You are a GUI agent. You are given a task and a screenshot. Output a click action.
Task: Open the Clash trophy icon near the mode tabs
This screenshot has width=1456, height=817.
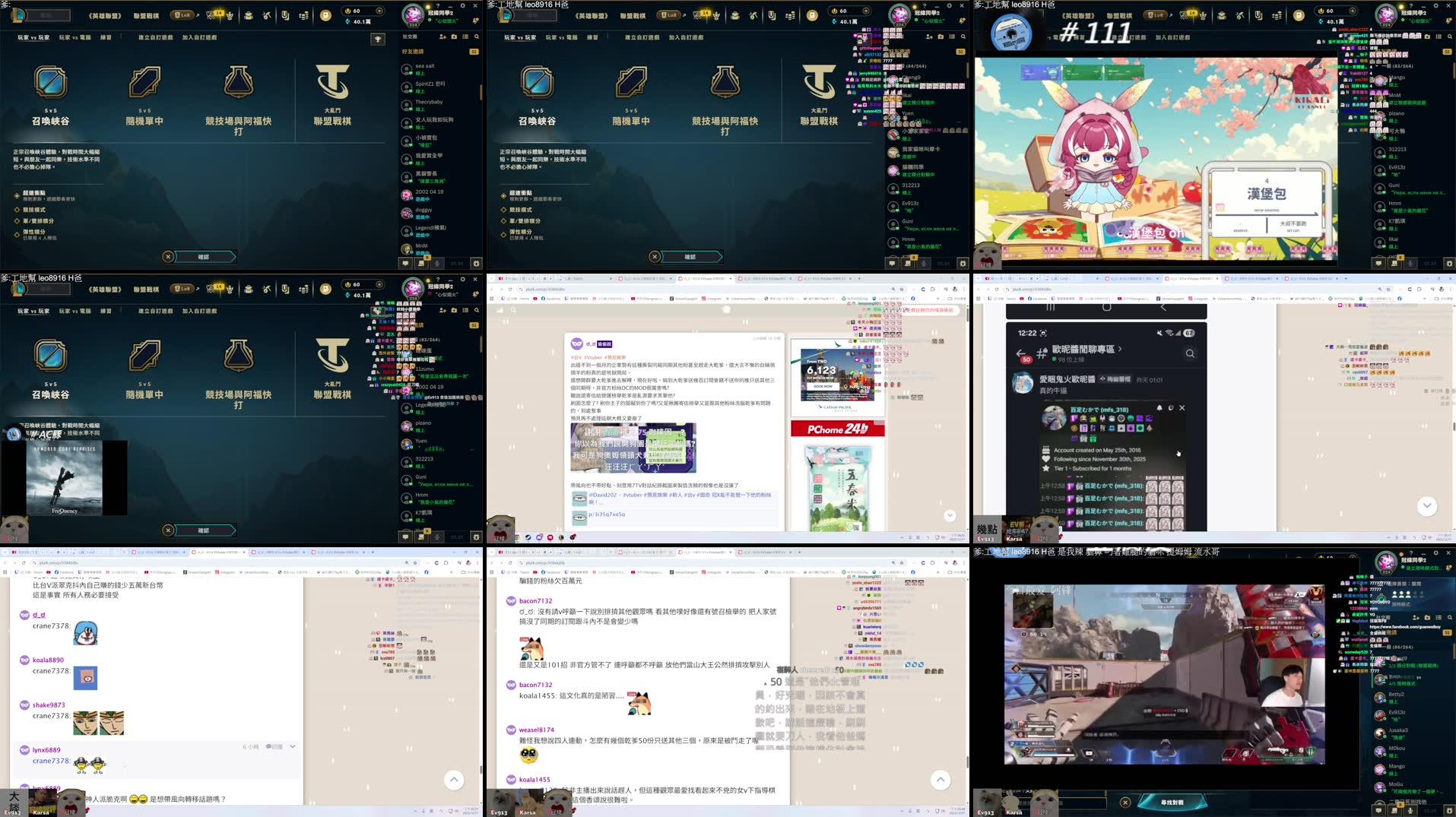[x=379, y=38]
